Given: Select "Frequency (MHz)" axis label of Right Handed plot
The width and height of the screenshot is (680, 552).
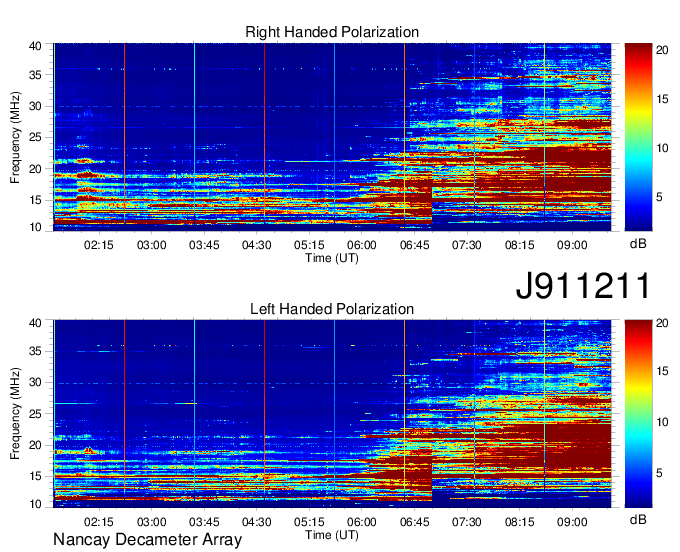Looking at the screenshot, I should click(x=15, y=137).
